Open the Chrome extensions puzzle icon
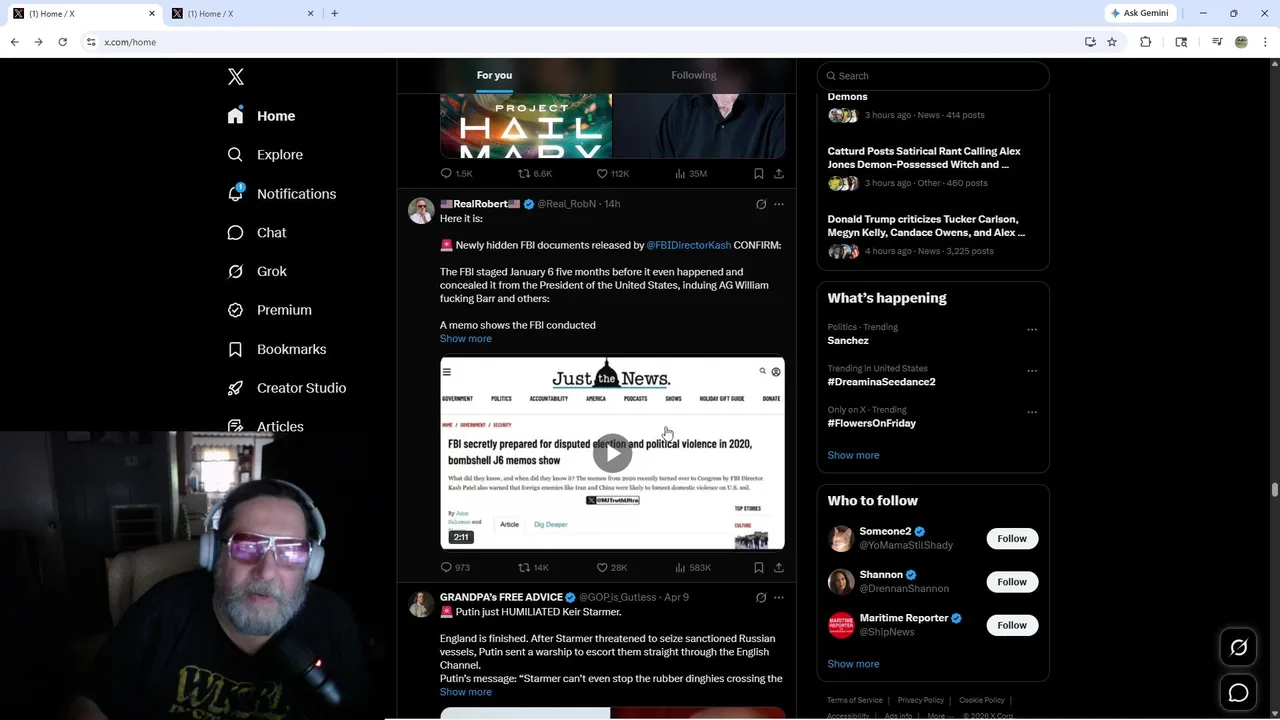 [x=1146, y=42]
